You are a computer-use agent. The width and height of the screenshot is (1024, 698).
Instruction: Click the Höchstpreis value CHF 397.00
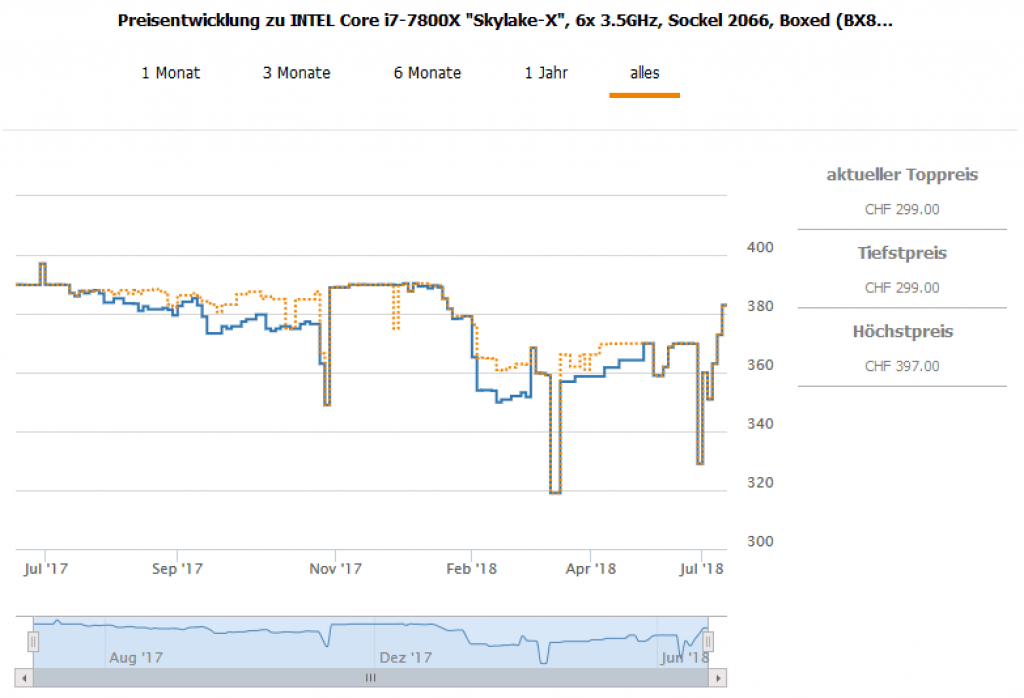[902, 366]
